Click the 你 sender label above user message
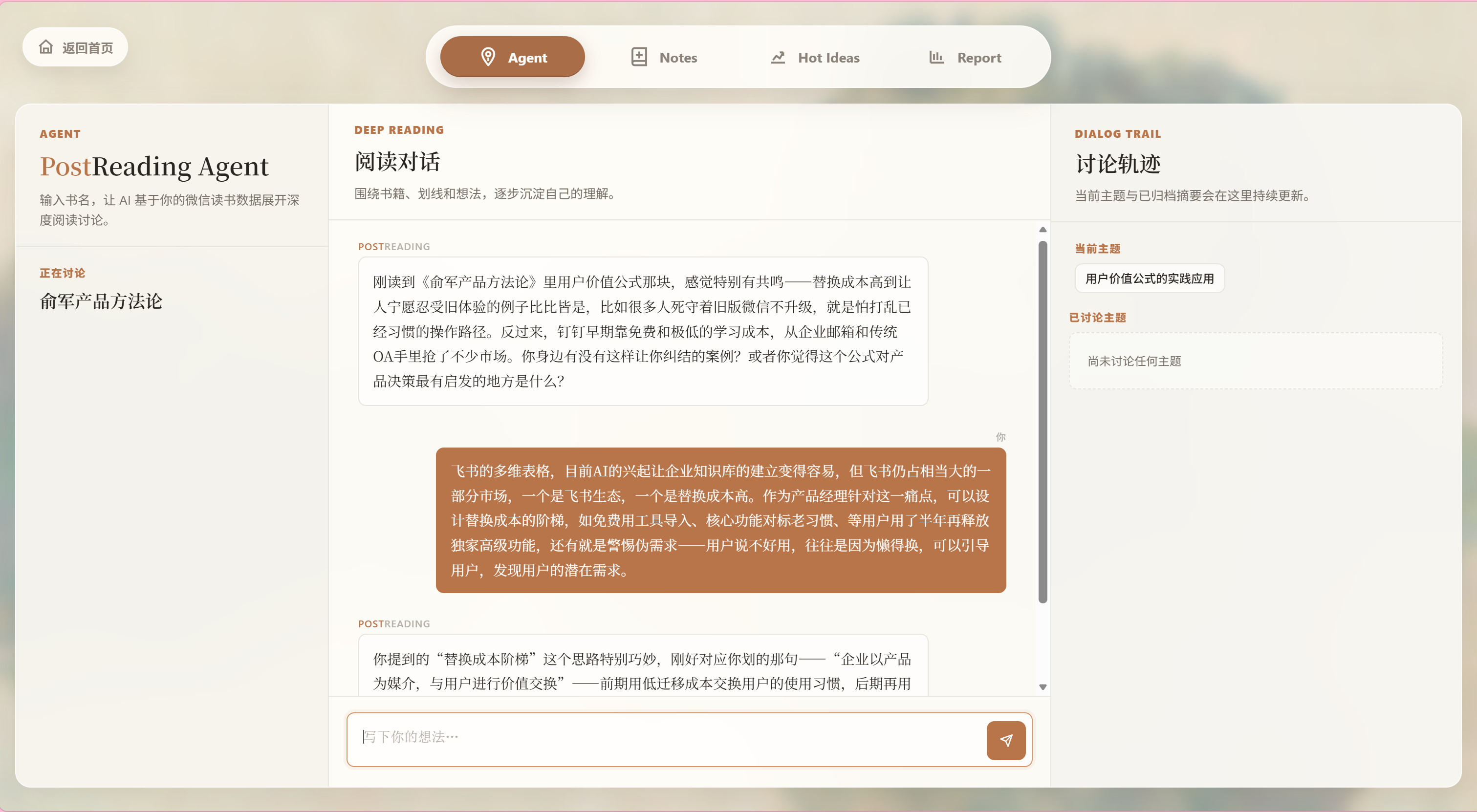The image size is (1477, 812). 1000,437
